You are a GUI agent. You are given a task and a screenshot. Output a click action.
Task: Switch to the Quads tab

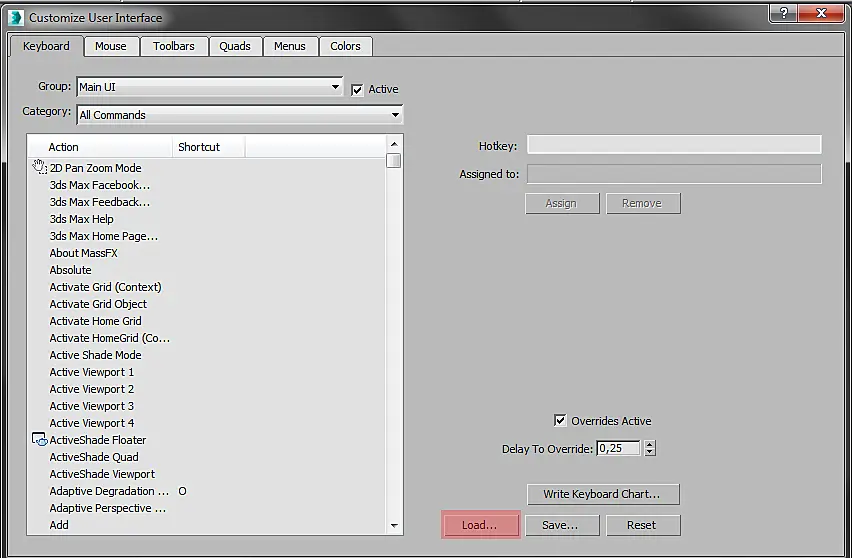click(x=235, y=46)
